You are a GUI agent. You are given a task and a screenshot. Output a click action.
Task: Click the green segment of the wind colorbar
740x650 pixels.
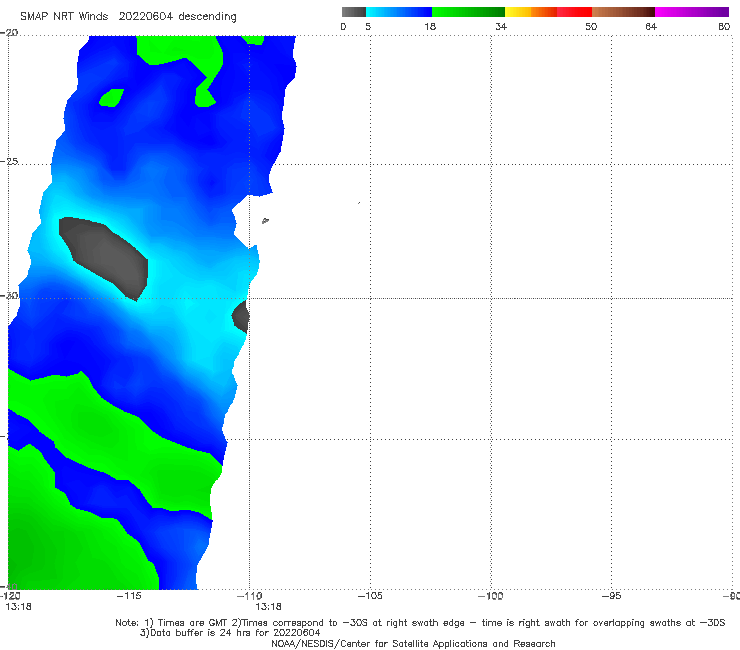click(x=468, y=12)
